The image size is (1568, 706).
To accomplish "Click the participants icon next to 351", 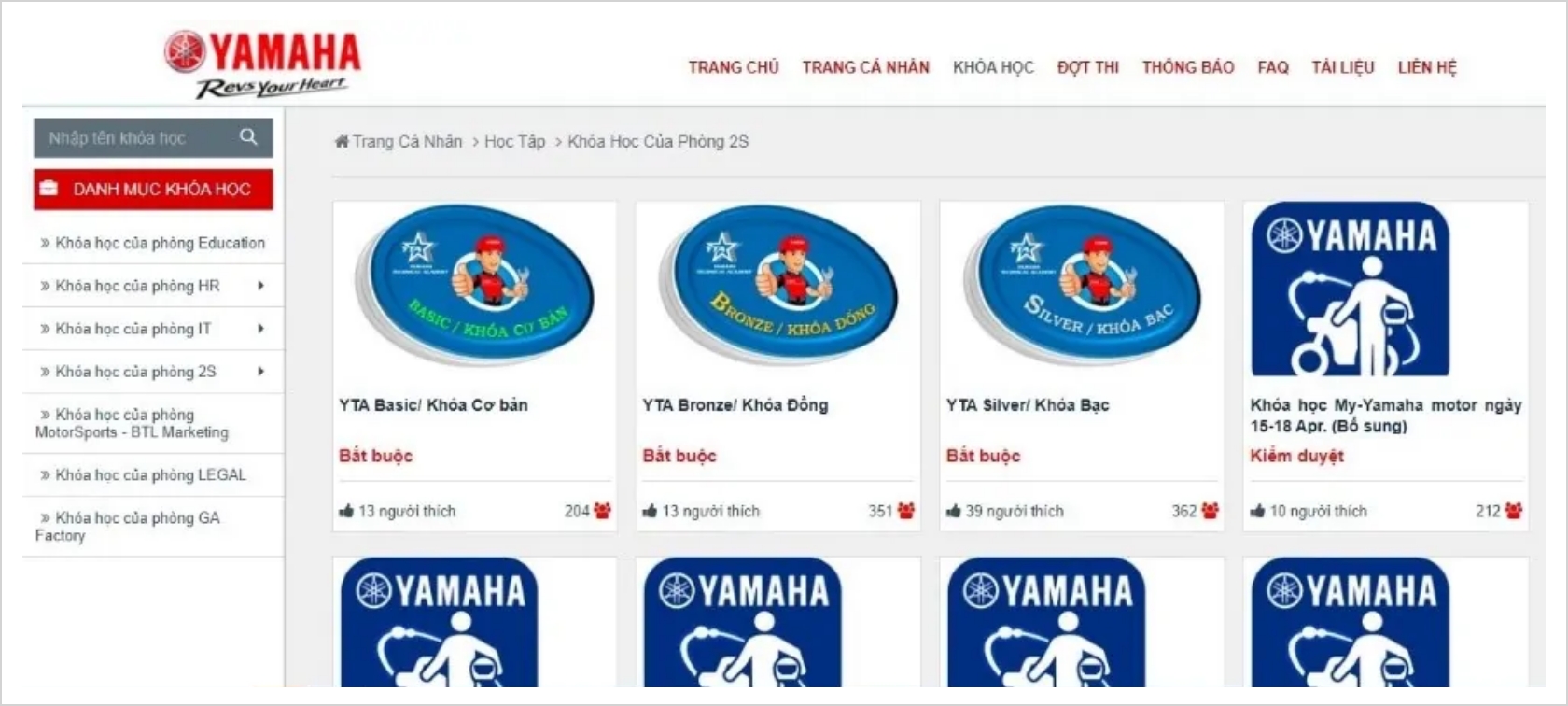I will pos(905,511).
